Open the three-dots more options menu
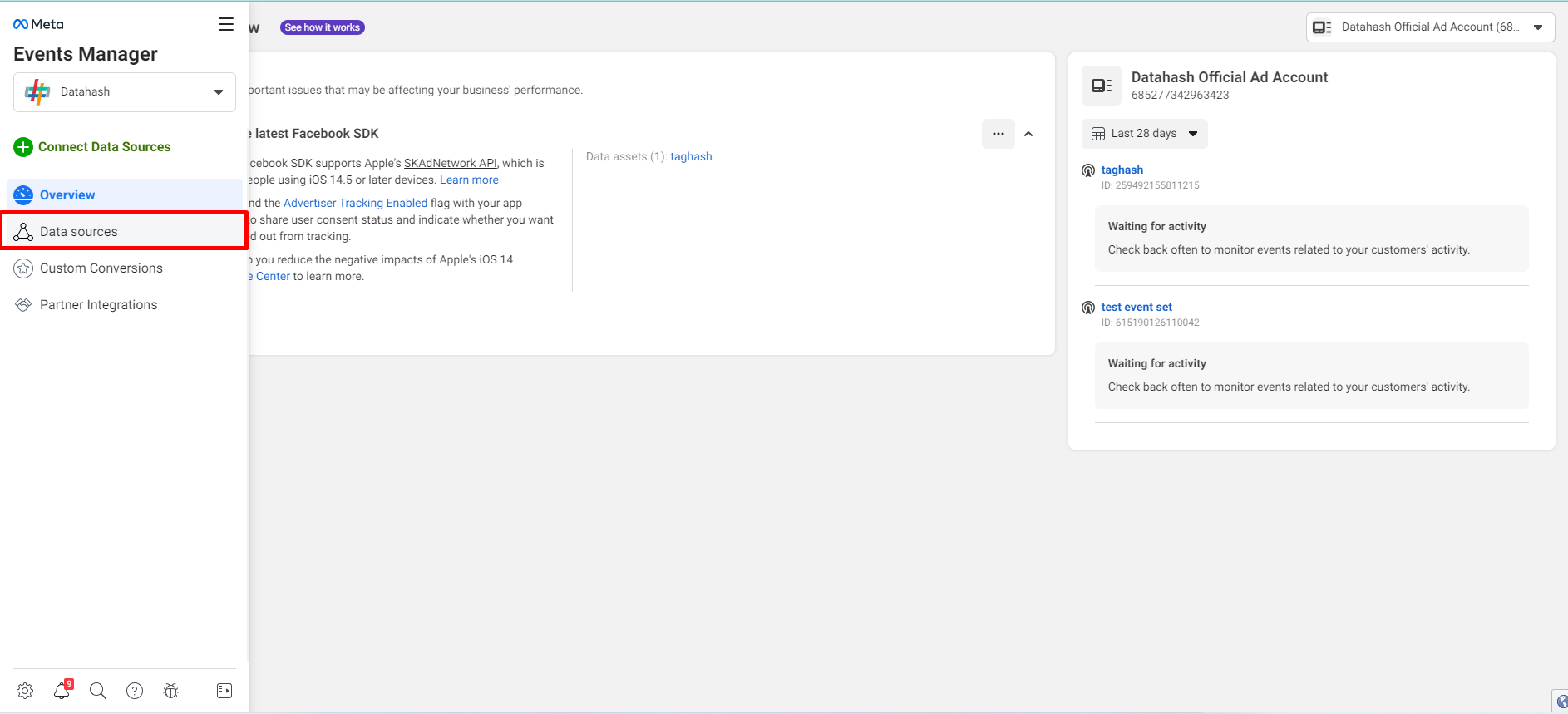The image size is (1568, 714). tap(998, 134)
